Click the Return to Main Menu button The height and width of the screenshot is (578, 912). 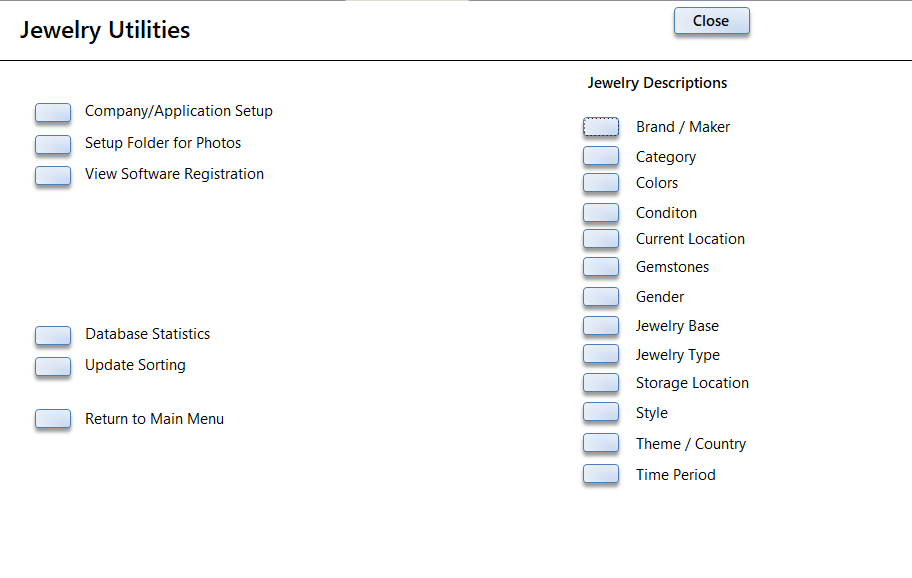[53, 418]
